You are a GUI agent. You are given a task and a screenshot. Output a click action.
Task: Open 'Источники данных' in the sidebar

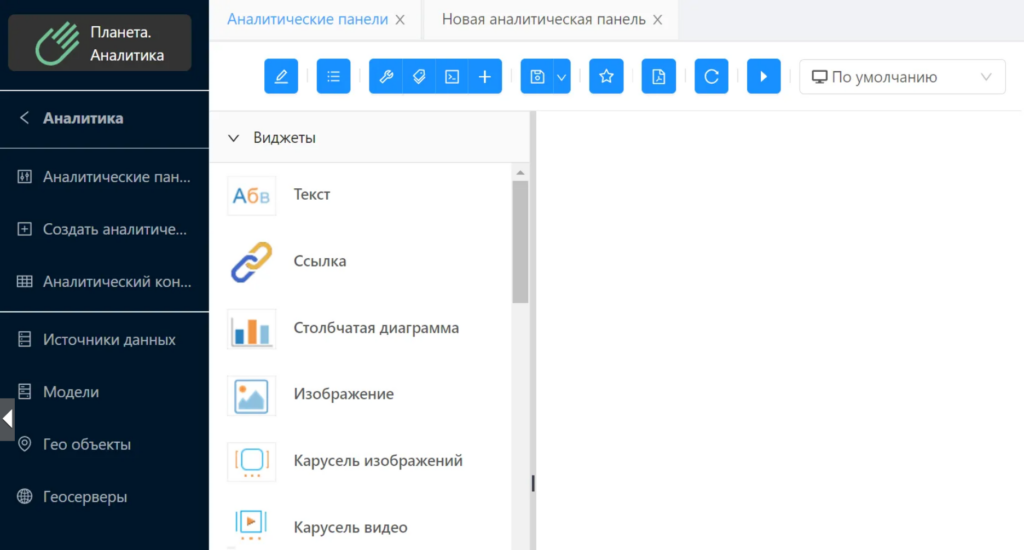point(109,340)
